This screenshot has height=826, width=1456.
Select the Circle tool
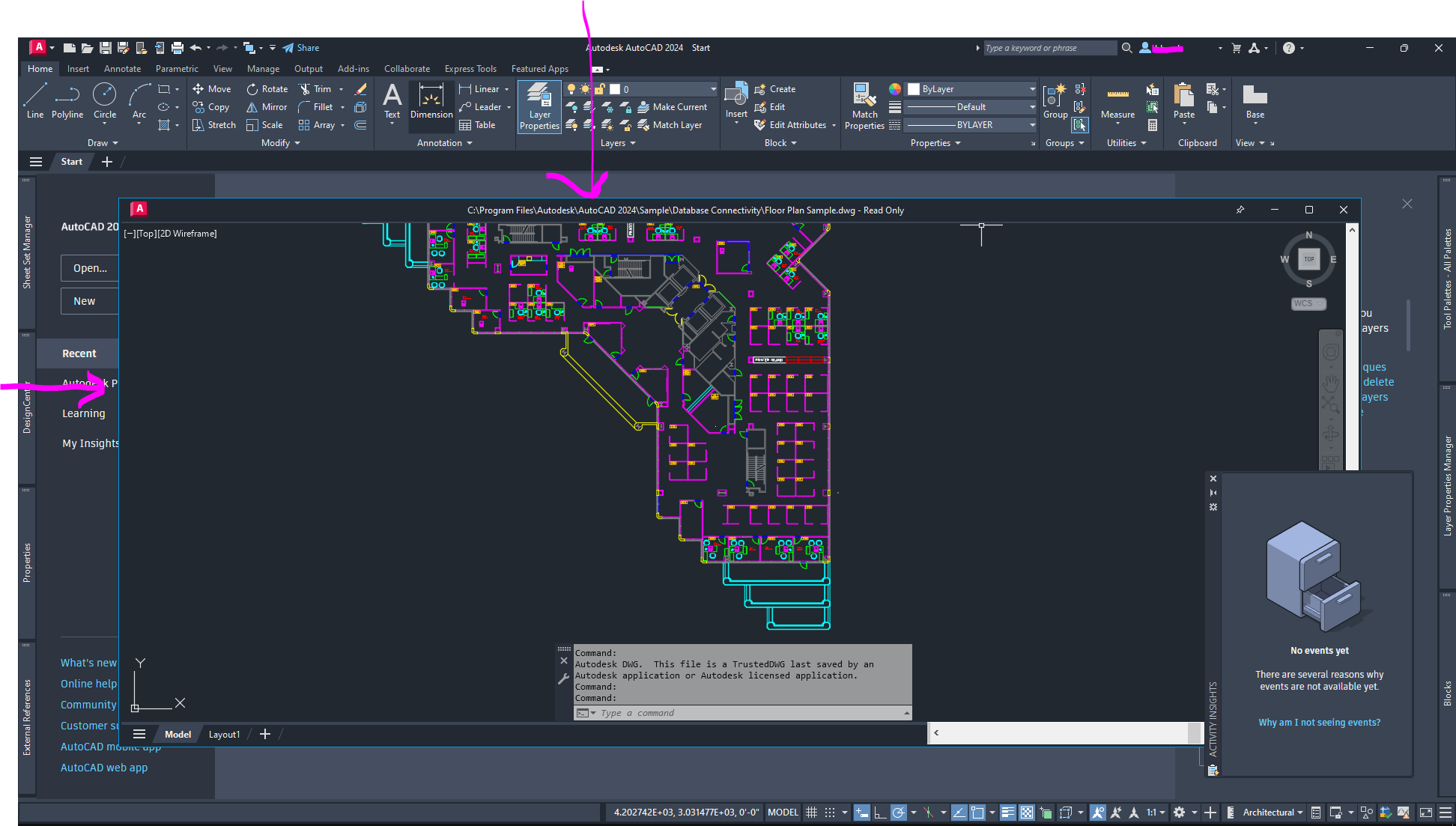(105, 100)
